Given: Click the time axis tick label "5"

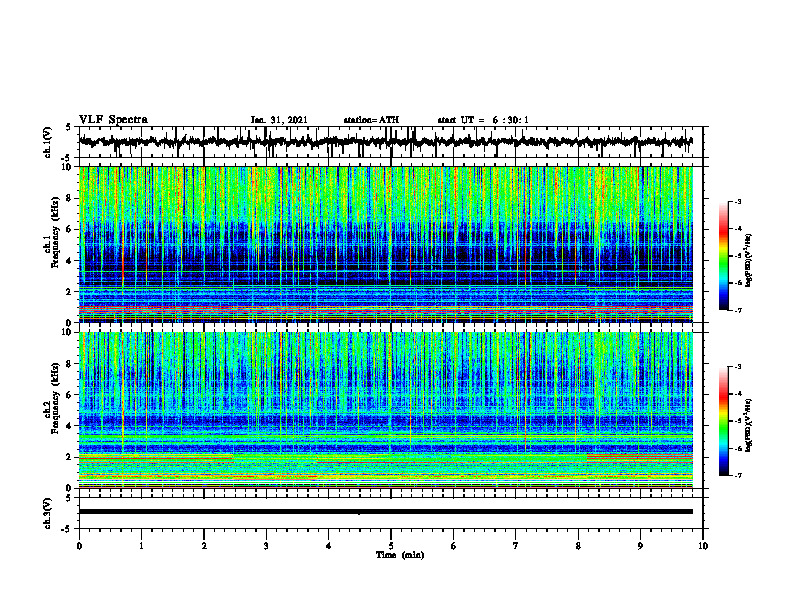Looking at the screenshot, I should [x=391, y=546].
